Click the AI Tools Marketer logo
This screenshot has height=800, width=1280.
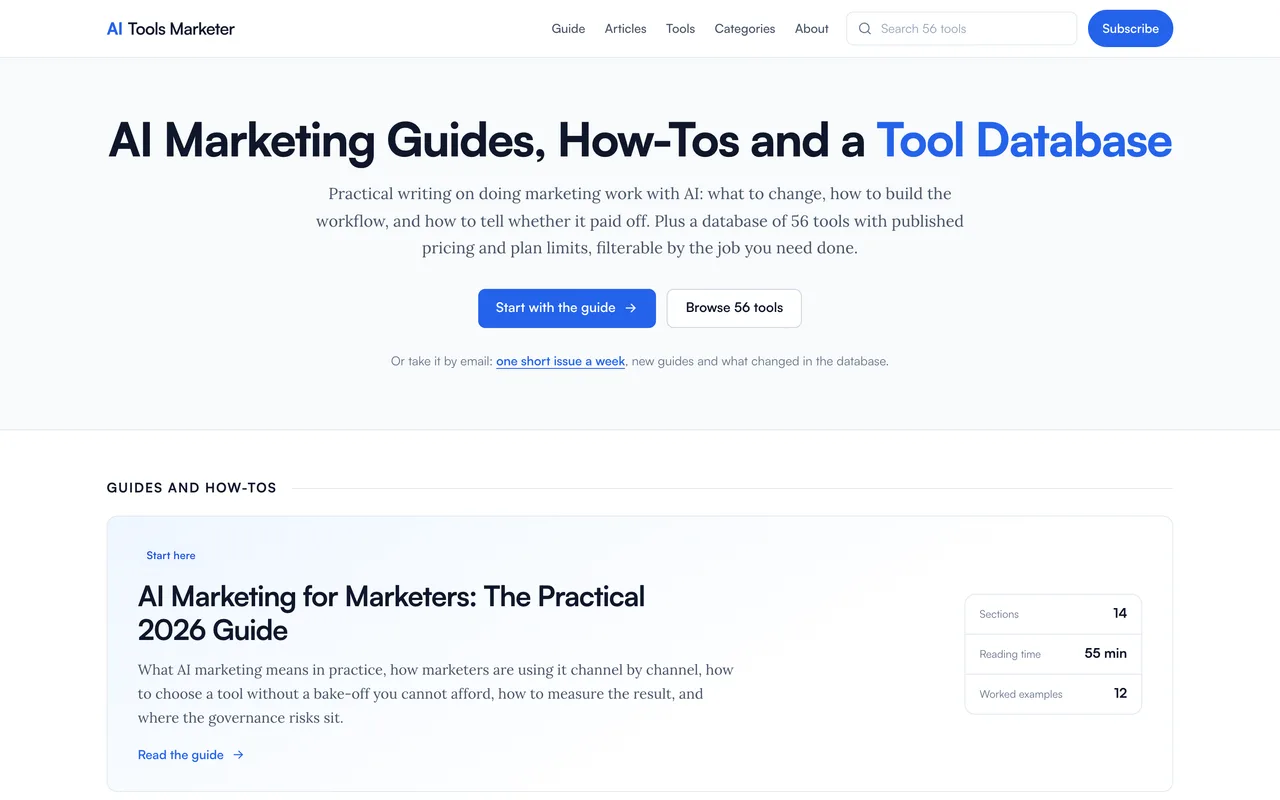pos(171,29)
